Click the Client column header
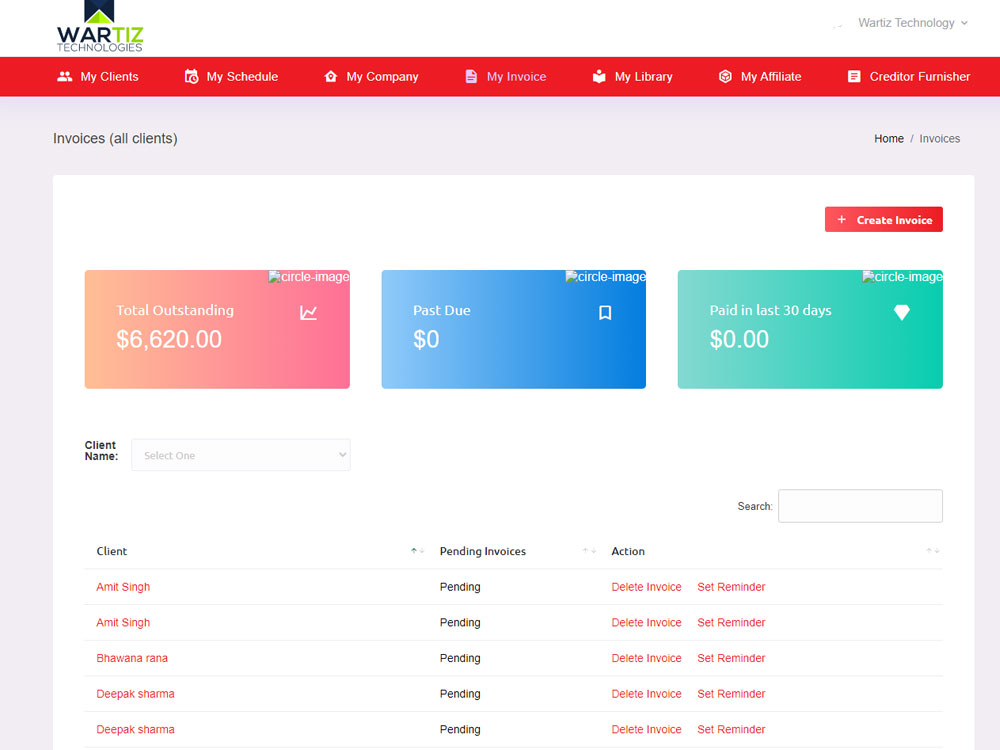 pyautogui.click(x=112, y=551)
